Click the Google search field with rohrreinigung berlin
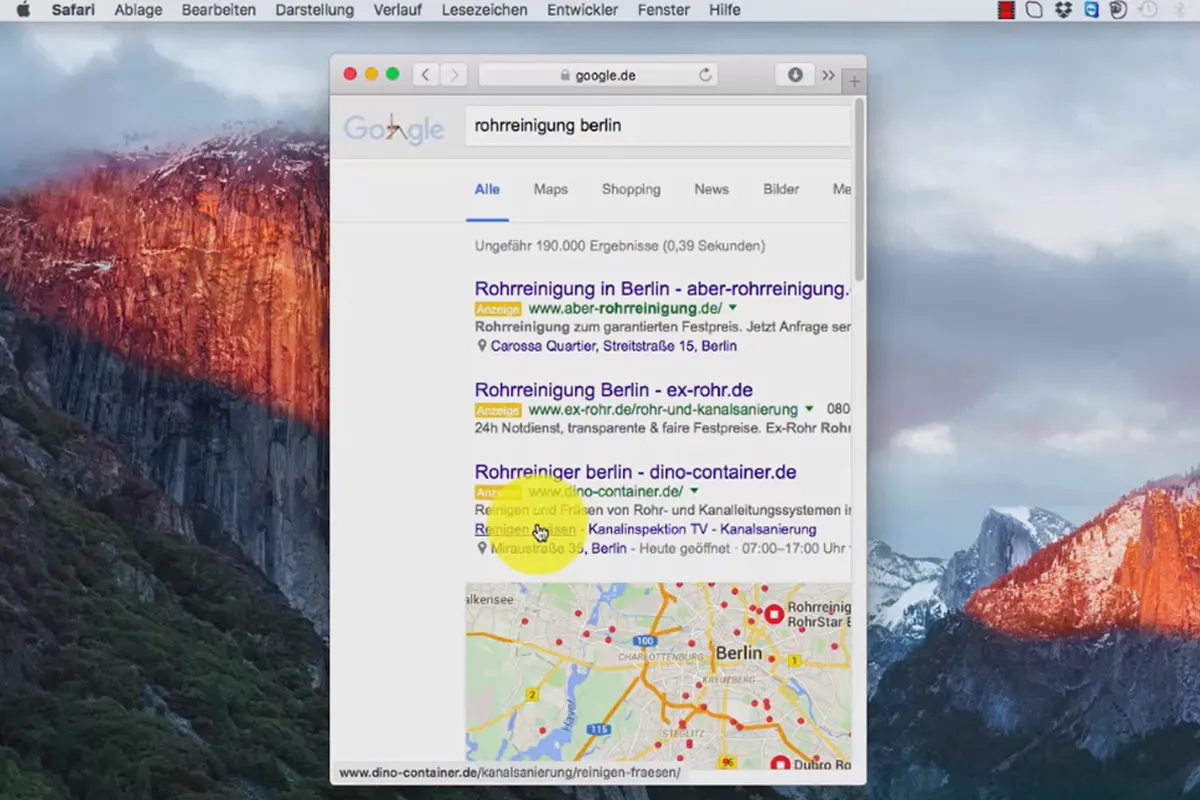The width and height of the screenshot is (1200, 800). [x=658, y=126]
